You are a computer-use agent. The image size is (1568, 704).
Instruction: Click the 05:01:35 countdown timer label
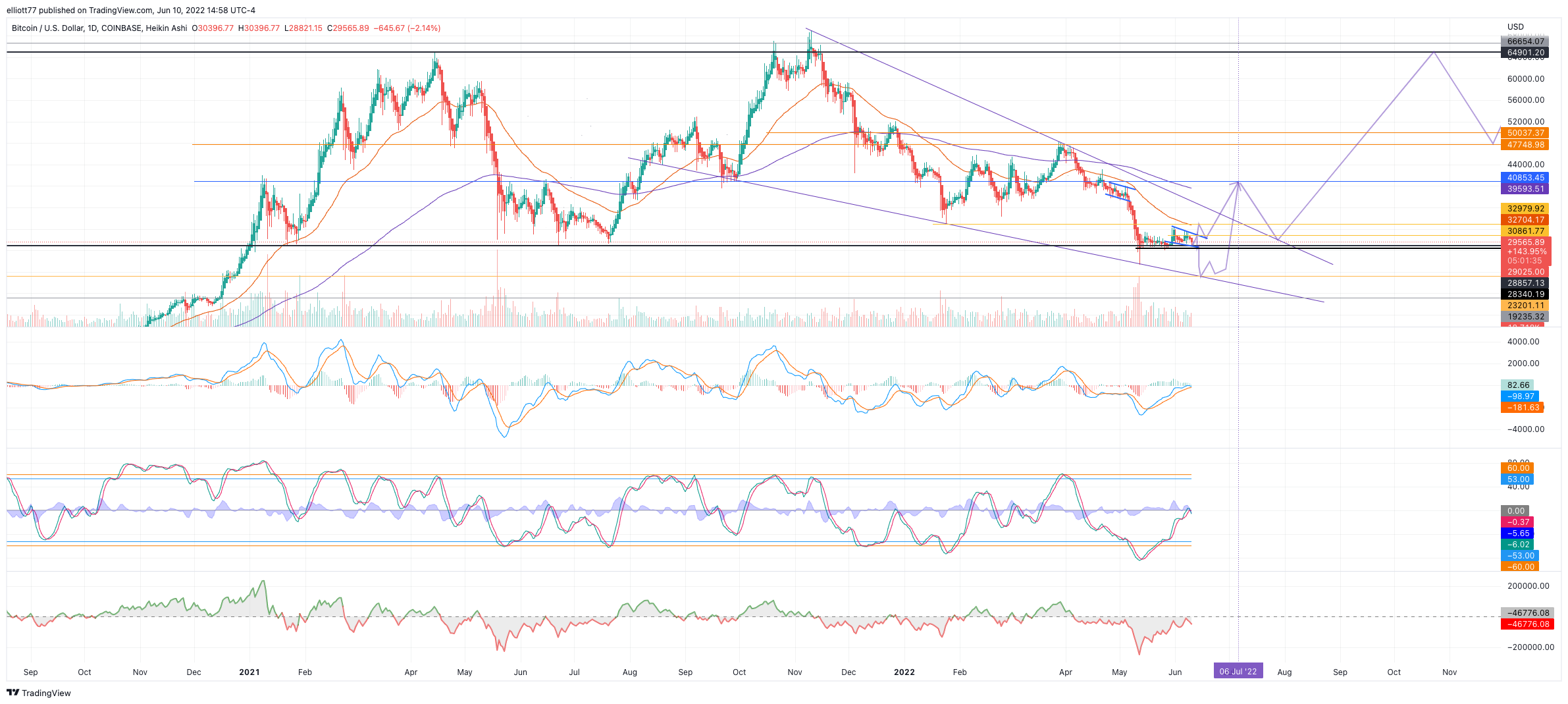coord(1526,261)
